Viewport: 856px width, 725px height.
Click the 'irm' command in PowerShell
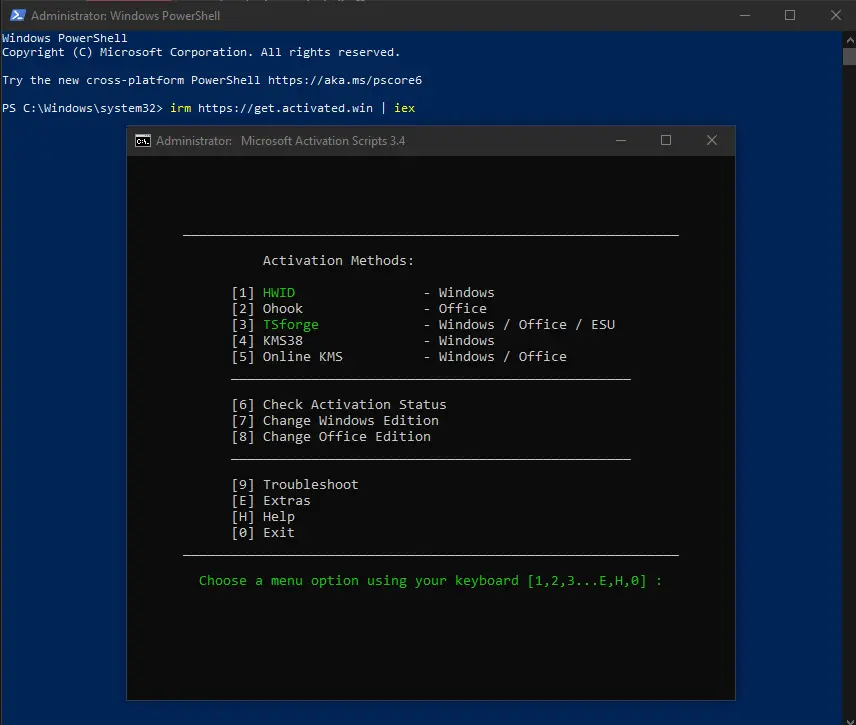[x=181, y=108]
